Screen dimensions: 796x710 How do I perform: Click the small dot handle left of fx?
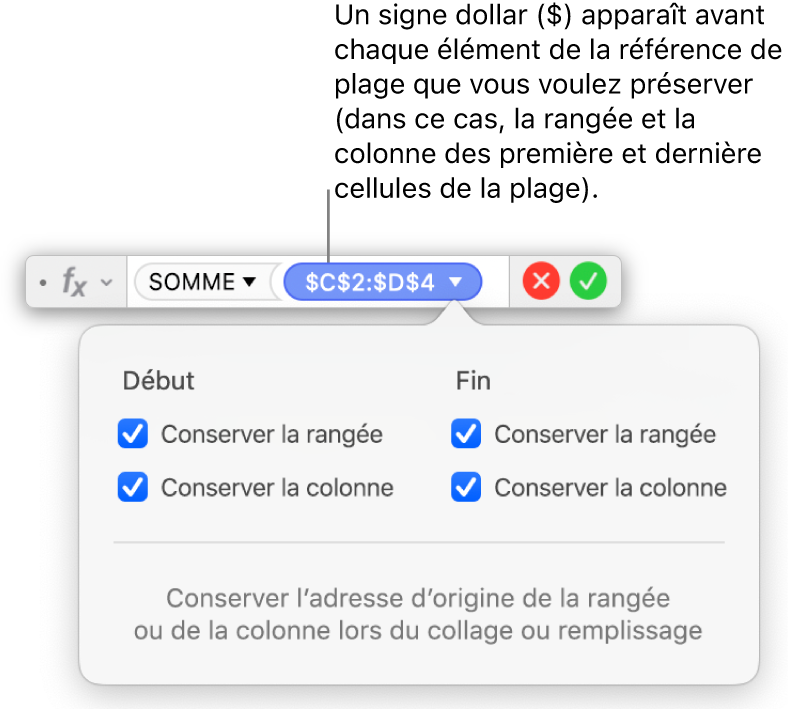(42, 284)
